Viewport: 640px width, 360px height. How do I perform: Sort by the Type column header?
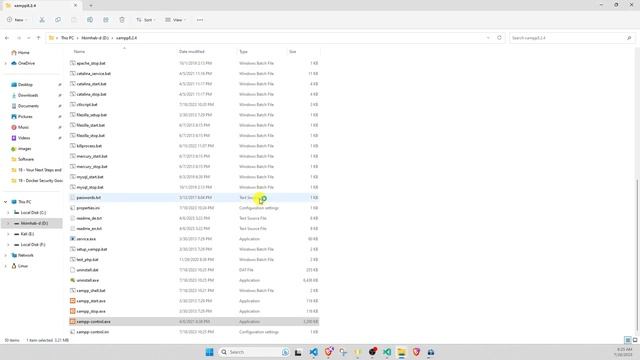pyautogui.click(x=243, y=51)
